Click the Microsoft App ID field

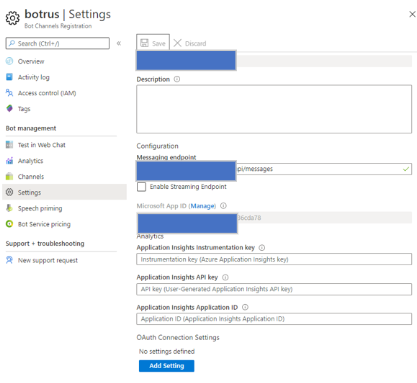point(274,218)
